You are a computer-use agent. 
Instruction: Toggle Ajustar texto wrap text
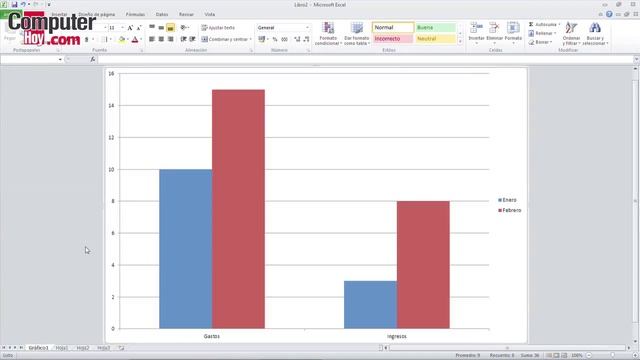(218, 27)
